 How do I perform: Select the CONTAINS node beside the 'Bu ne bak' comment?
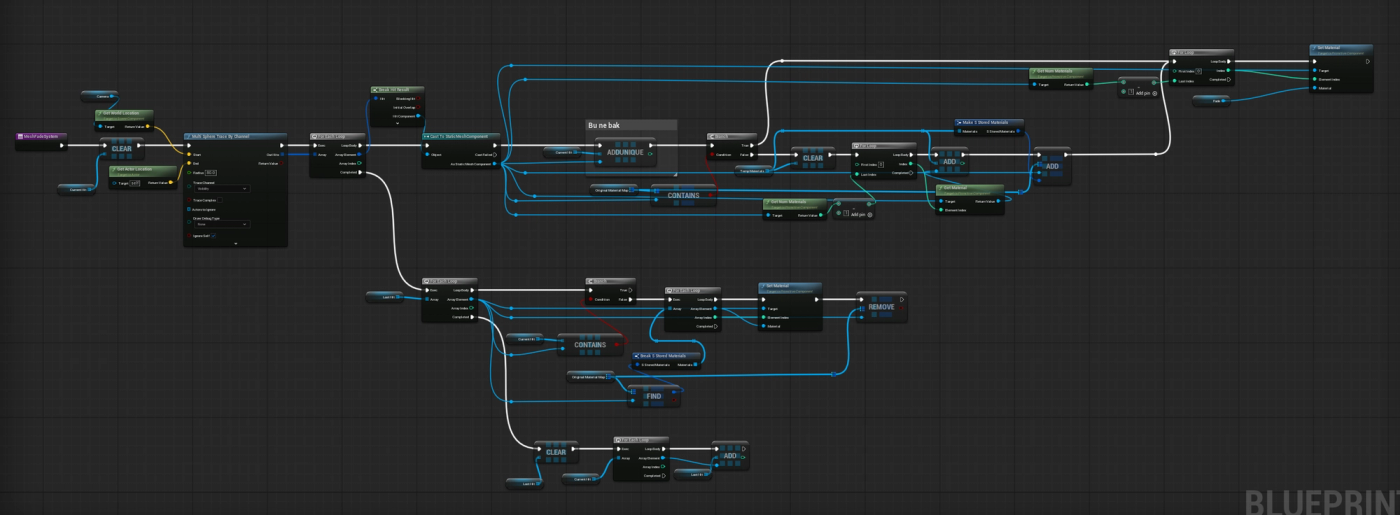tap(684, 195)
